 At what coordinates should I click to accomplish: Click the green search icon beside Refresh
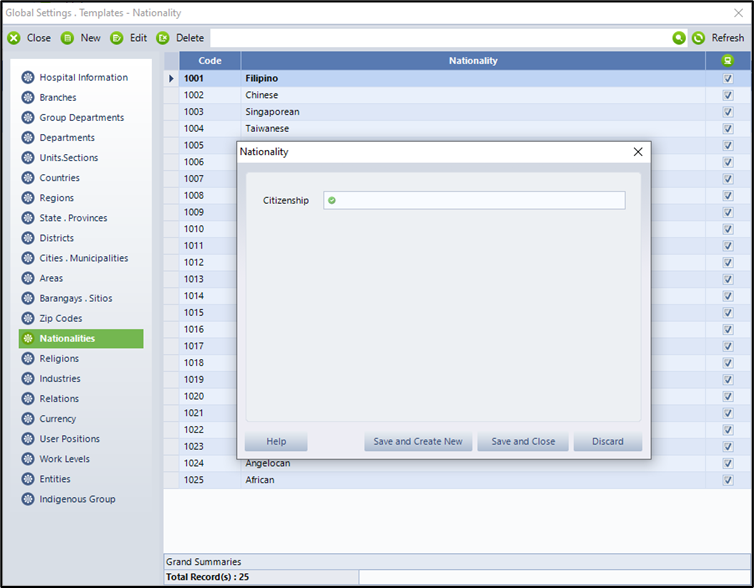coord(679,38)
